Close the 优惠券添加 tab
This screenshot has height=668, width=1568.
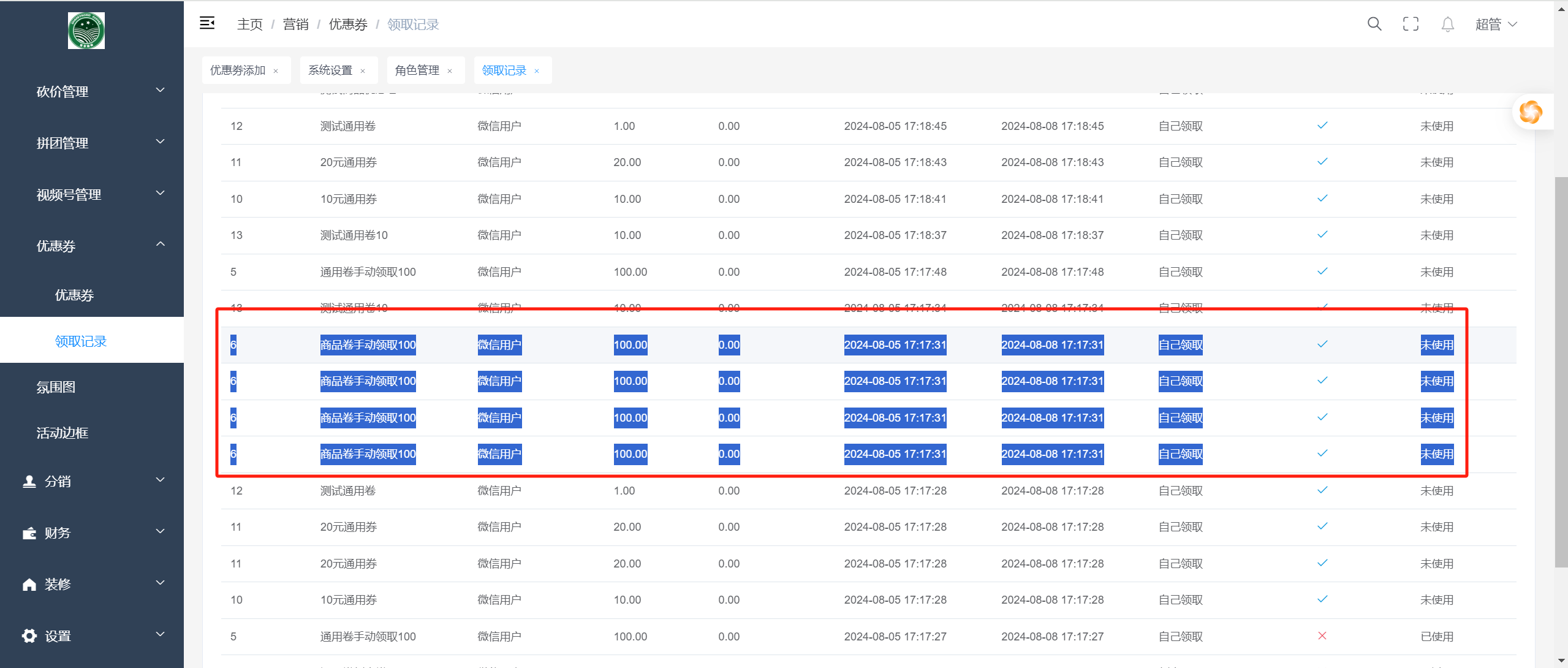click(x=276, y=71)
